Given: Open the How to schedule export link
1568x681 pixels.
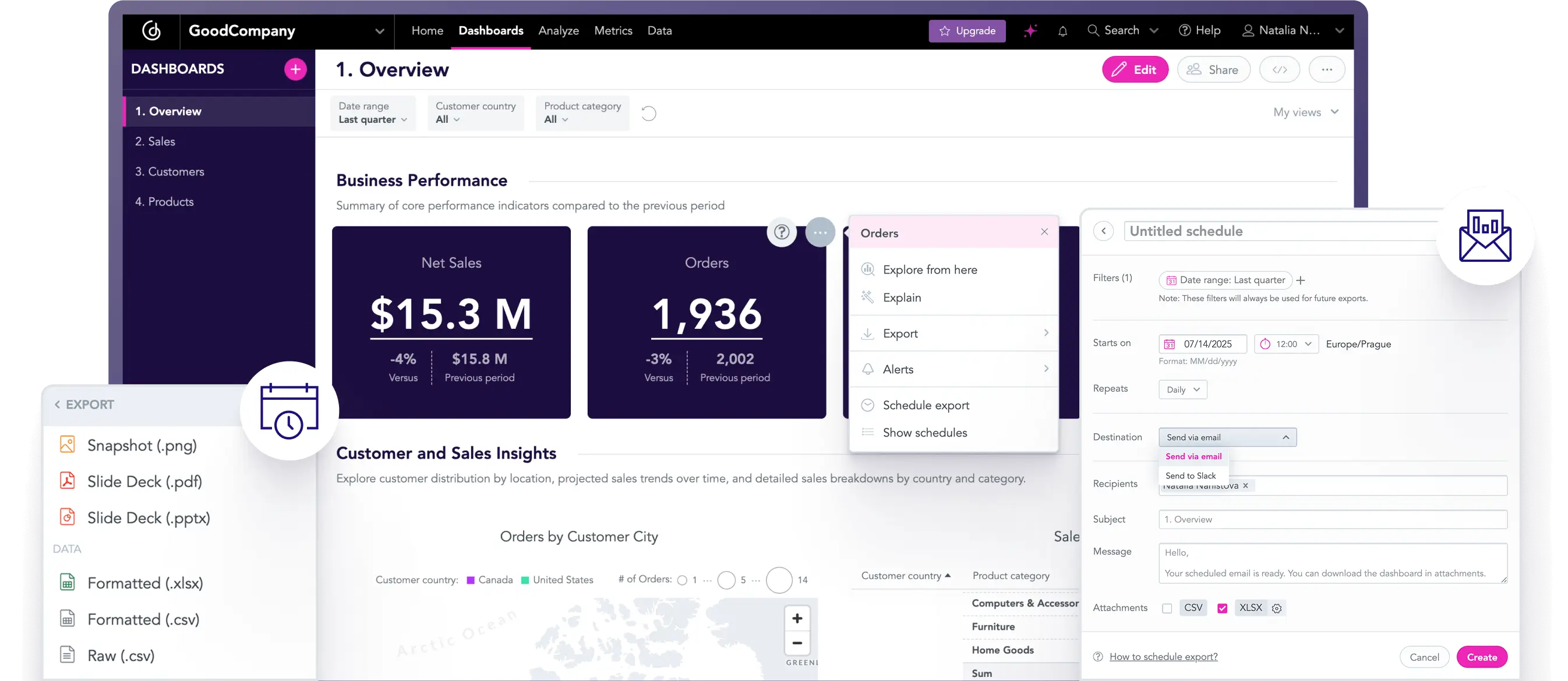Looking at the screenshot, I should [x=1163, y=657].
